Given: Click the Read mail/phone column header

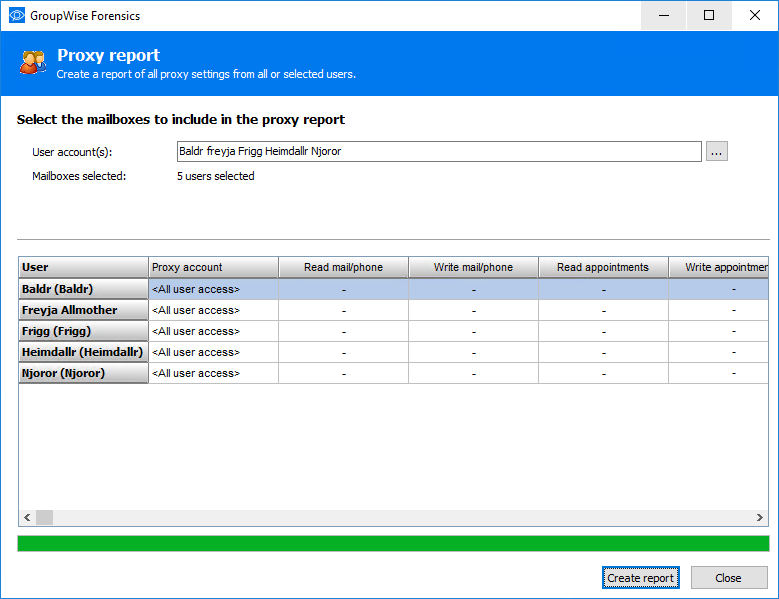Looking at the screenshot, I should pyautogui.click(x=343, y=267).
